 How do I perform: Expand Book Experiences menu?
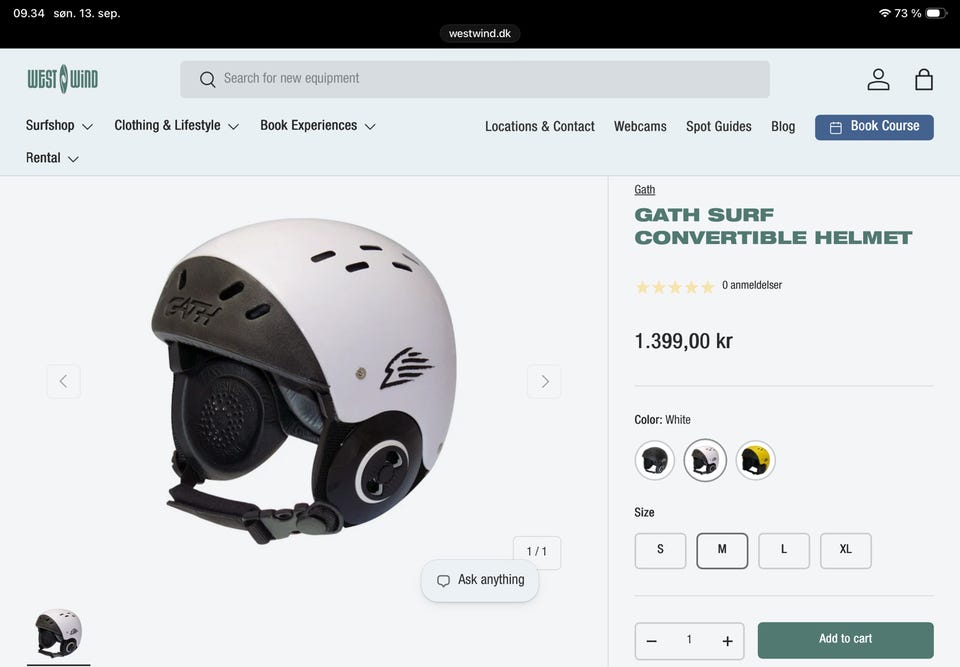click(x=318, y=126)
